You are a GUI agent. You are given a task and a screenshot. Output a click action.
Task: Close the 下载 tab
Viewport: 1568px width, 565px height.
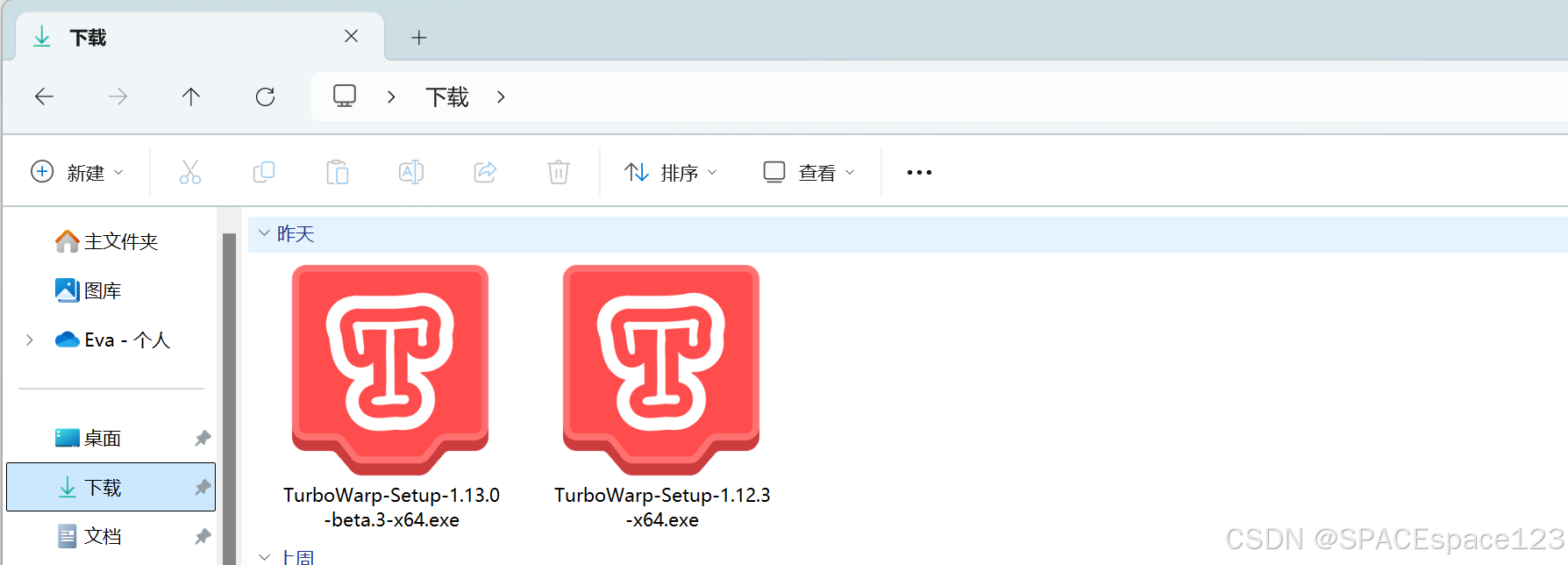point(351,36)
